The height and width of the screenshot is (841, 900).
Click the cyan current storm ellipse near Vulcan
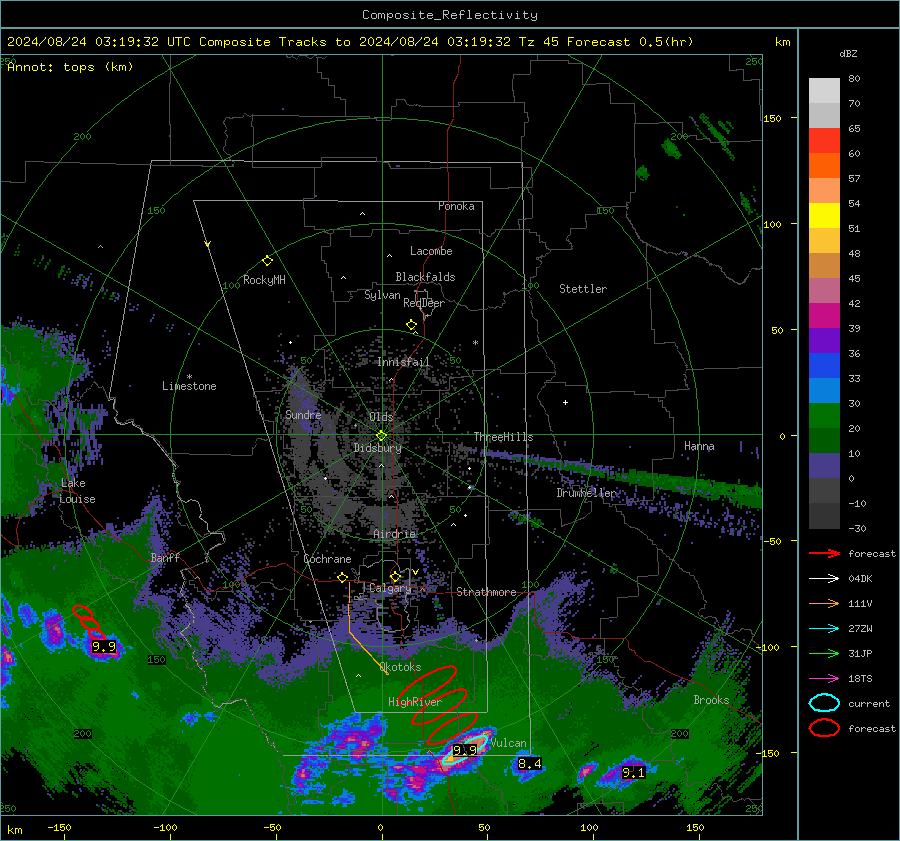coord(464,750)
